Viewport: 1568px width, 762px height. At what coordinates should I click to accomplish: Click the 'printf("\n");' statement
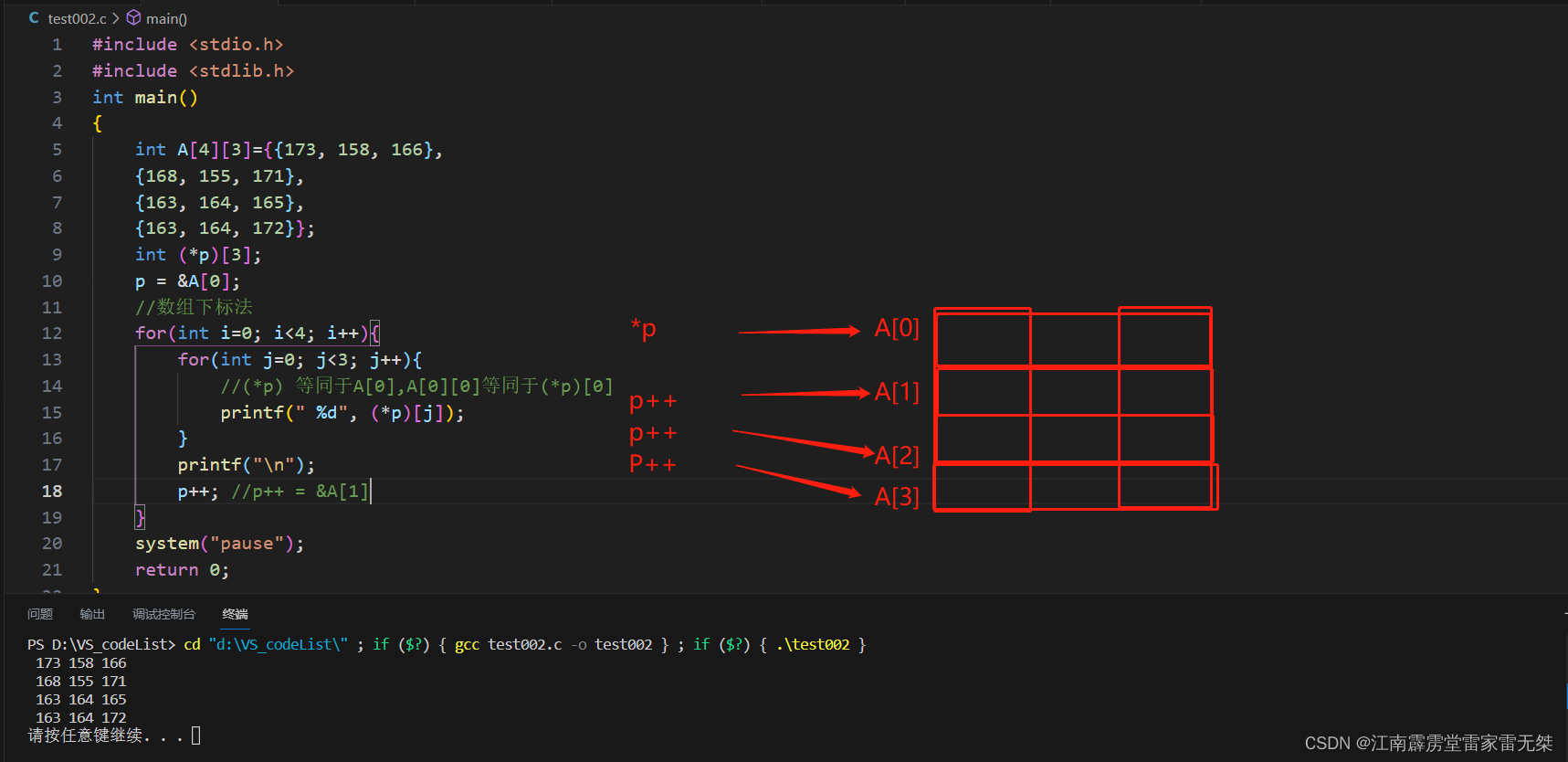247,465
